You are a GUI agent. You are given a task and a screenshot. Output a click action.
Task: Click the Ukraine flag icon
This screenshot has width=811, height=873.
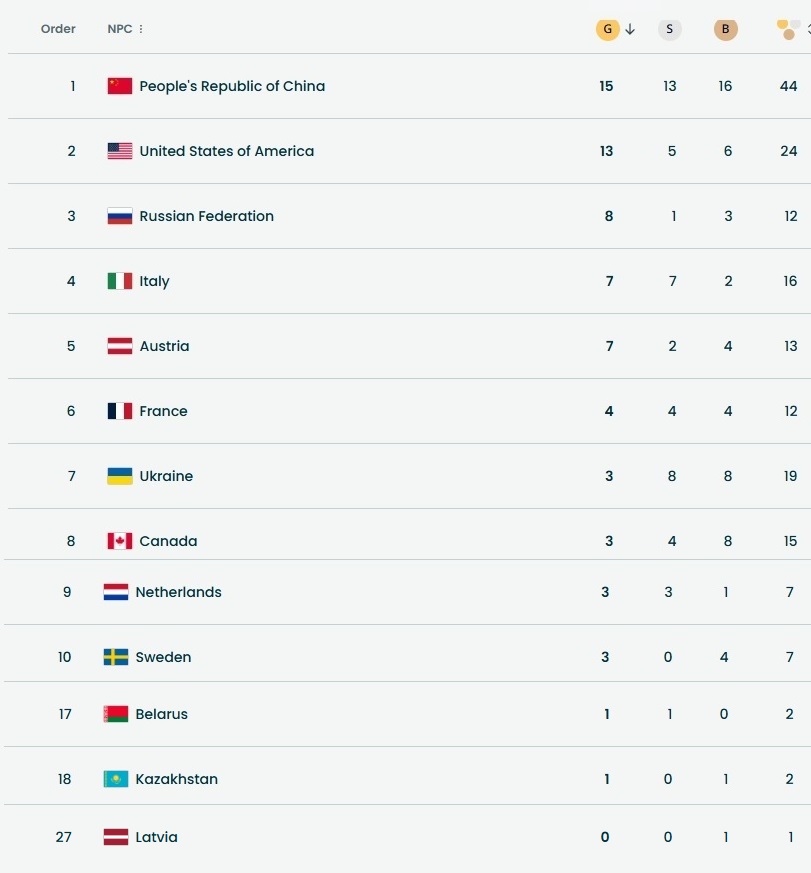[120, 476]
